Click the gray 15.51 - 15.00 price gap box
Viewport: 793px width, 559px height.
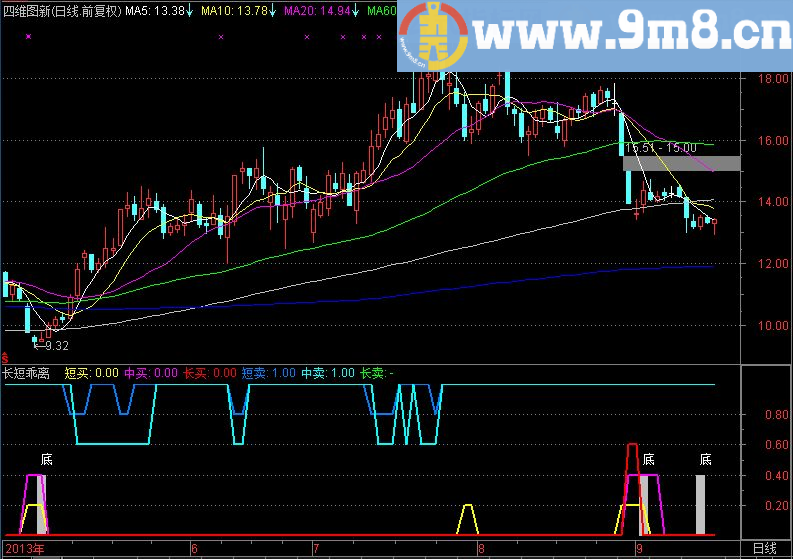(x=681, y=163)
